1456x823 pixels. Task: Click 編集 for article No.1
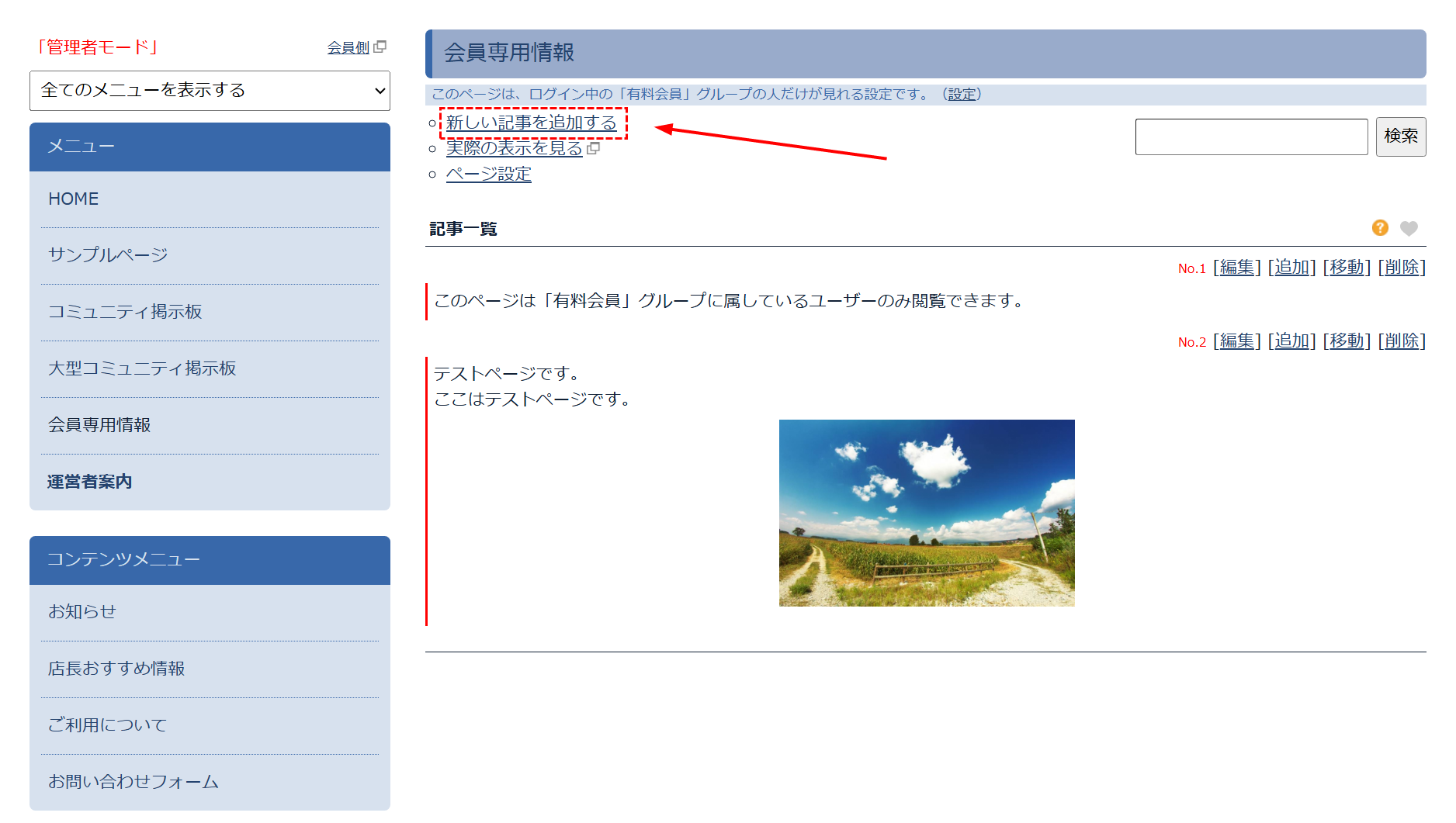pos(1237,268)
